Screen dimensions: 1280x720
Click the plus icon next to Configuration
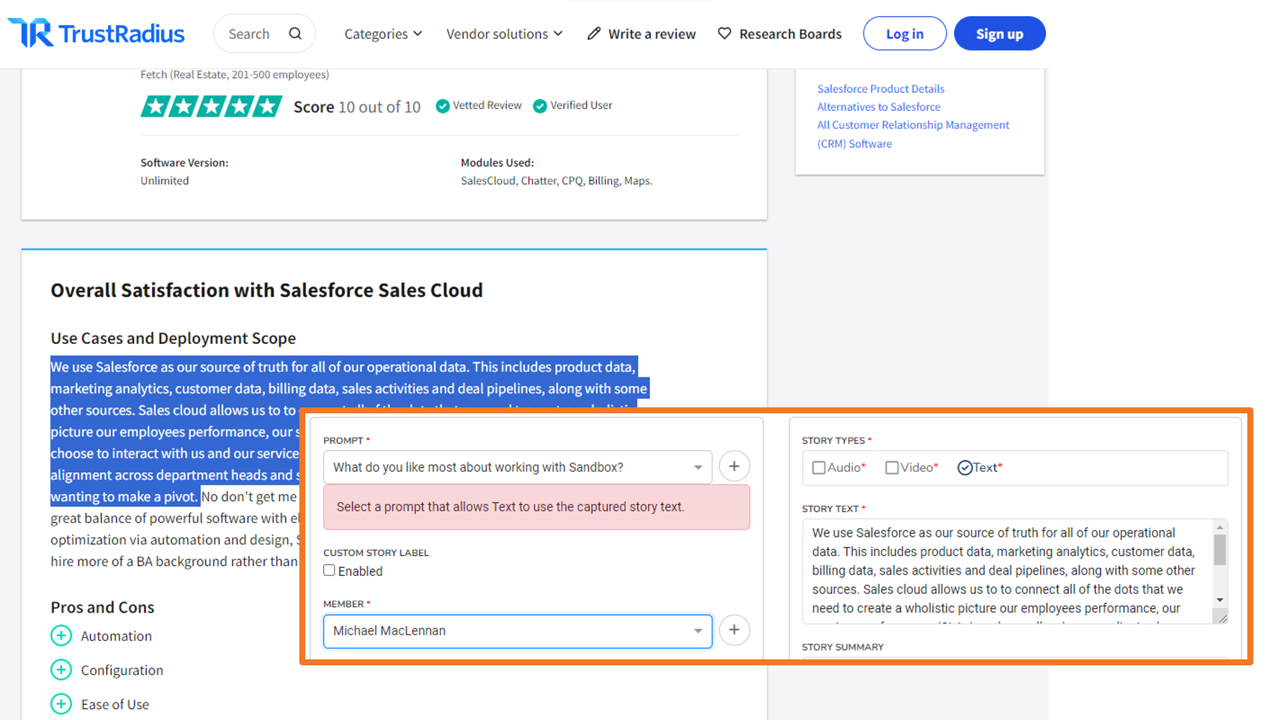[x=61, y=670]
